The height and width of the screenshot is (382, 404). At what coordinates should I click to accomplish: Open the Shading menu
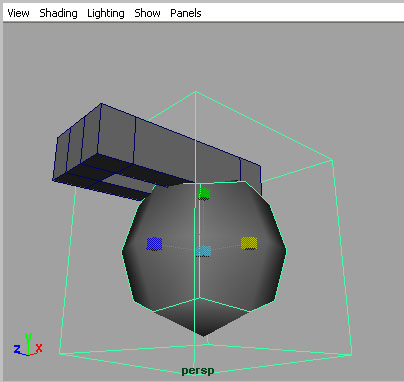58,13
